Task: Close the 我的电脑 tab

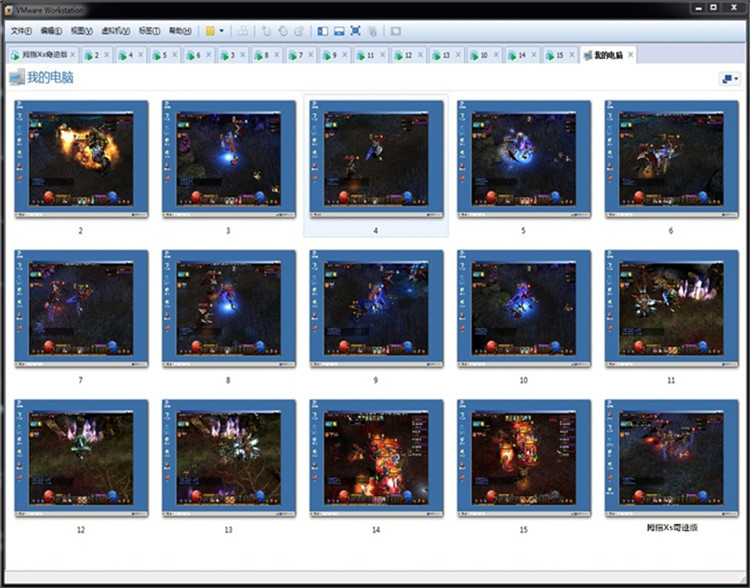Action: click(630, 55)
